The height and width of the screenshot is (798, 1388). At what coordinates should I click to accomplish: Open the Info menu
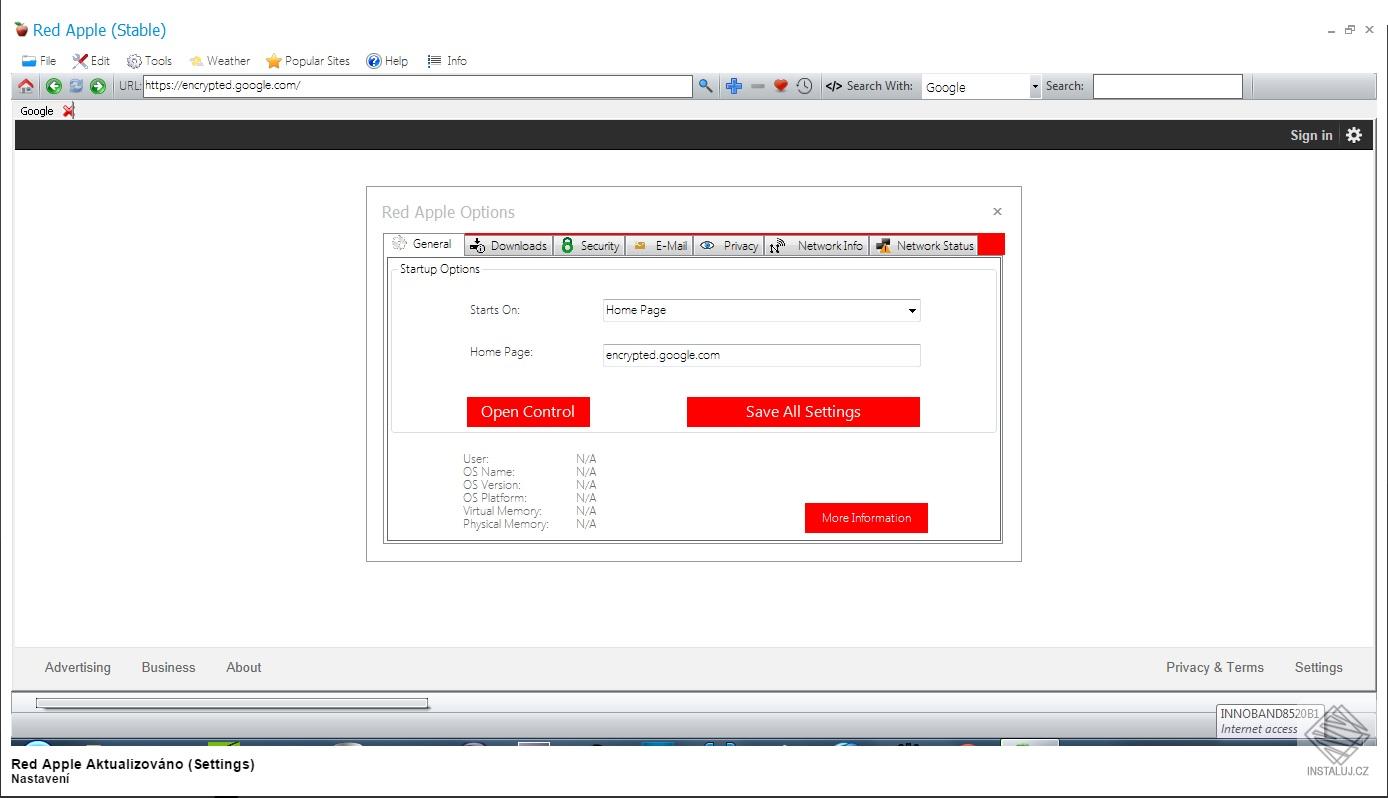(x=447, y=61)
